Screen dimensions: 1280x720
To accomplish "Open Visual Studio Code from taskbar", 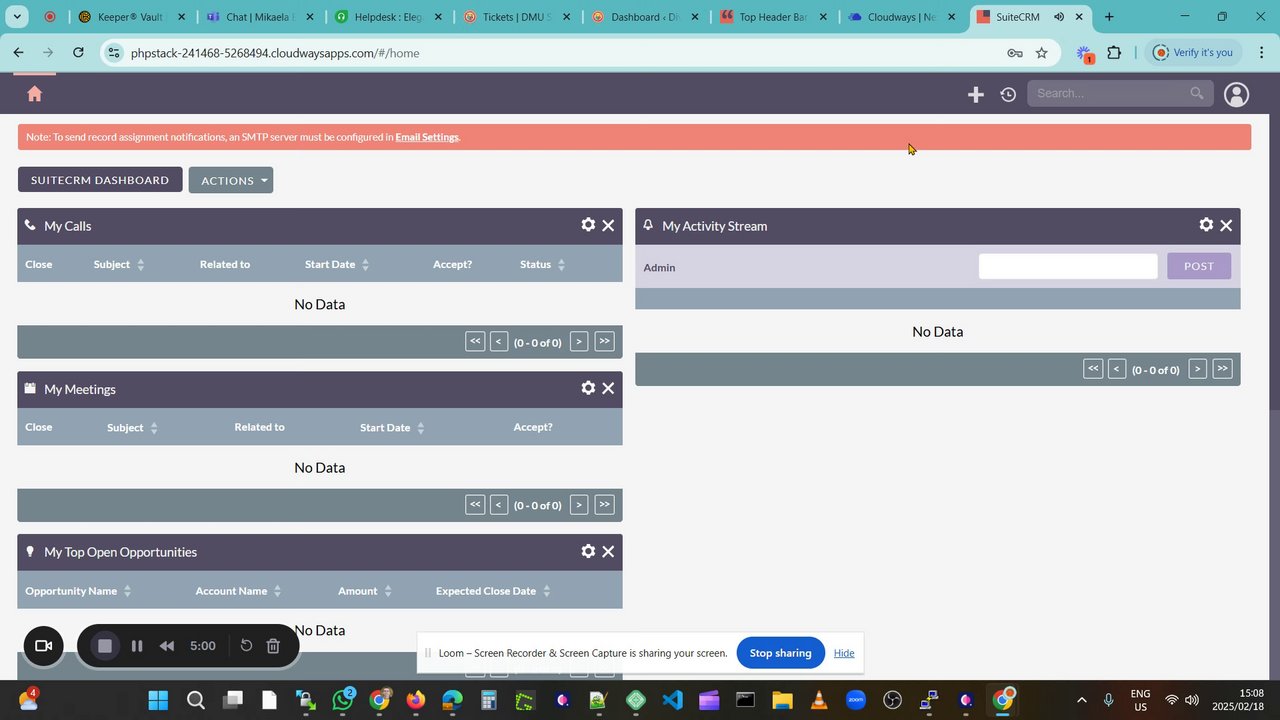I will (x=672, y=700).
